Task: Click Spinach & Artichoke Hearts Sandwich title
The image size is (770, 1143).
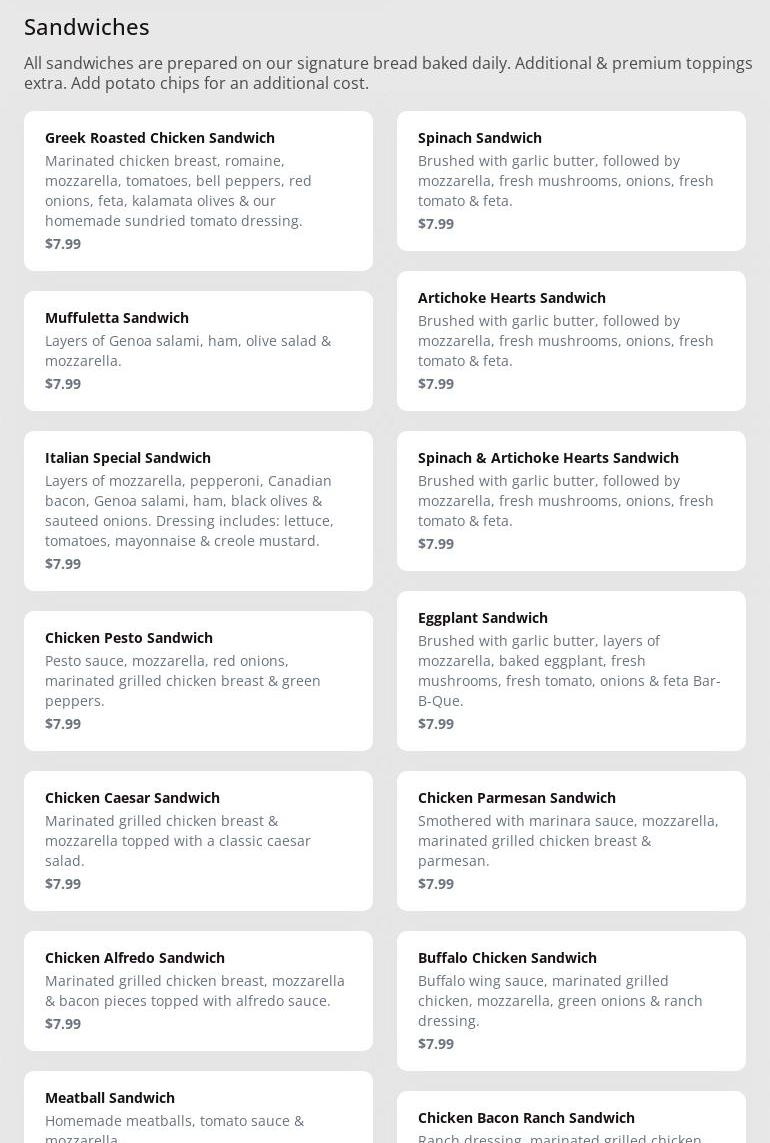Action: [x=548, y=458]
